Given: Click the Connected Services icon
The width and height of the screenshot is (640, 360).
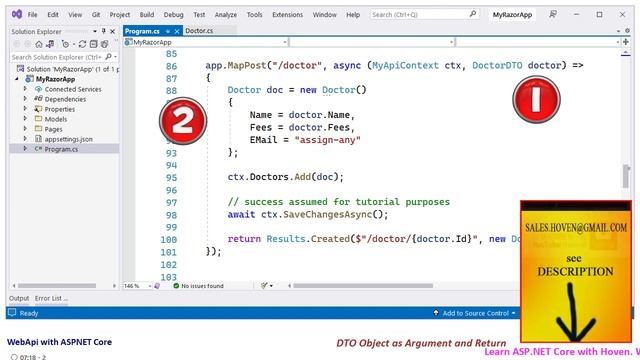Looking at the screenshot, I should tap(38, 89).
